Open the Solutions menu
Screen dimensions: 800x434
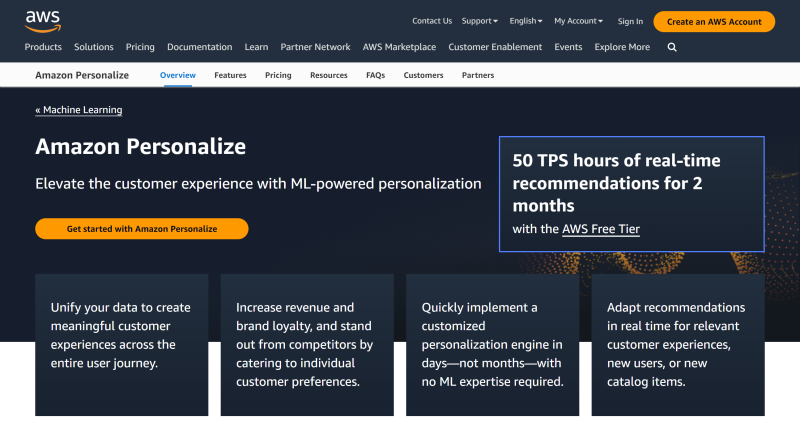tap(93, 47)
